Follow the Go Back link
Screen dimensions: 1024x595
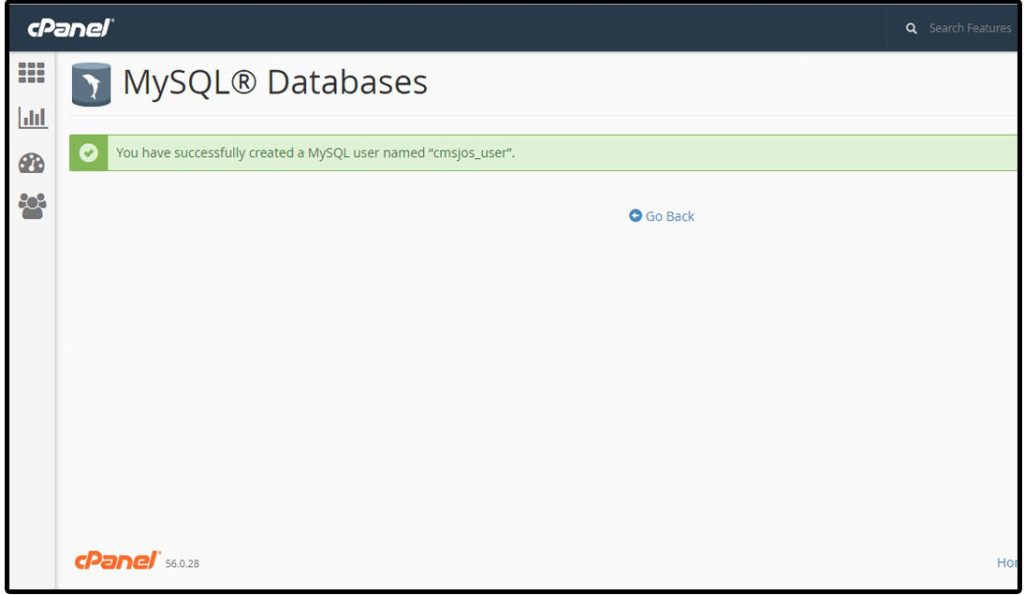668,215
